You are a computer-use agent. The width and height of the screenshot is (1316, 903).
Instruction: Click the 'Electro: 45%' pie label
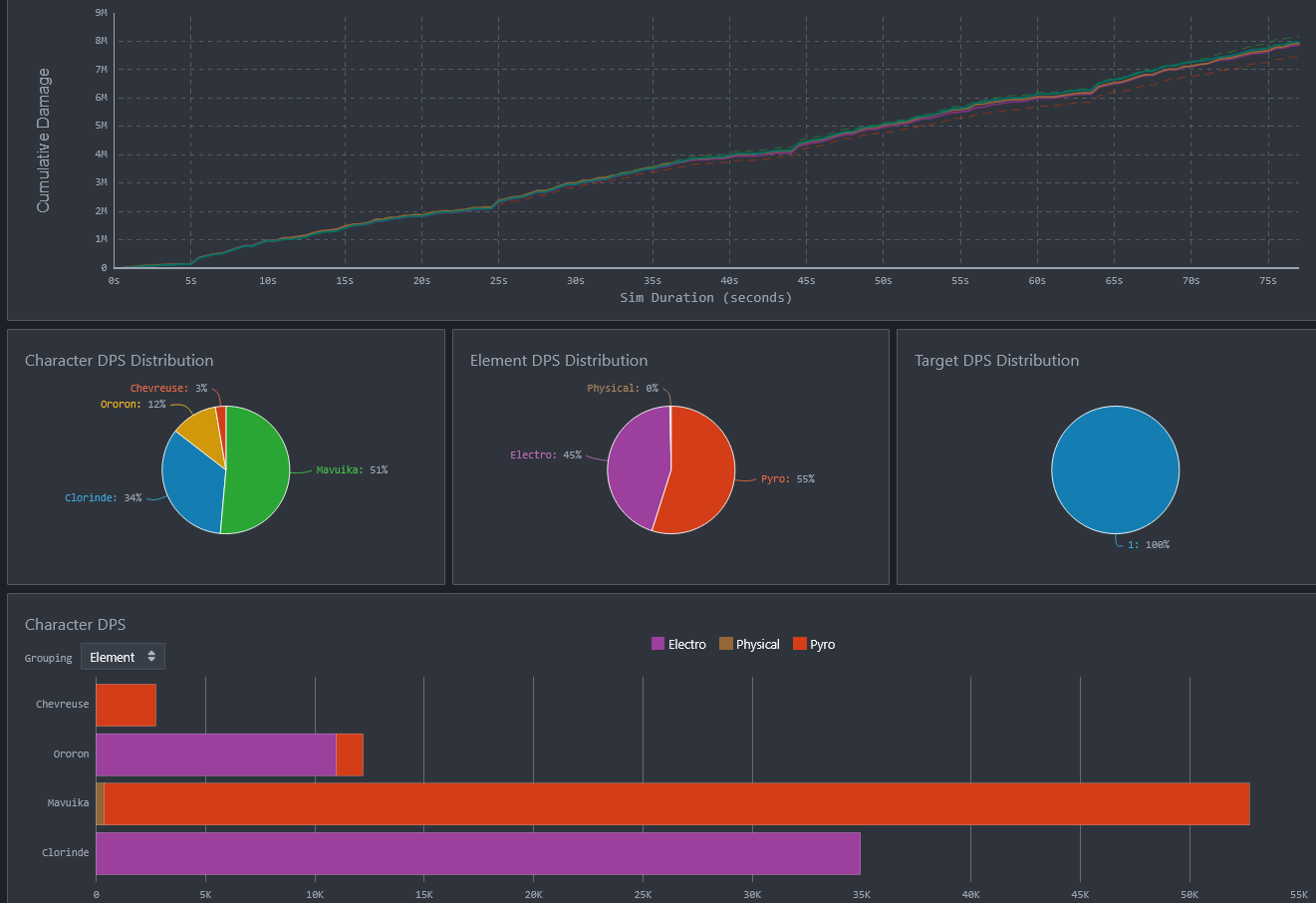546,454
